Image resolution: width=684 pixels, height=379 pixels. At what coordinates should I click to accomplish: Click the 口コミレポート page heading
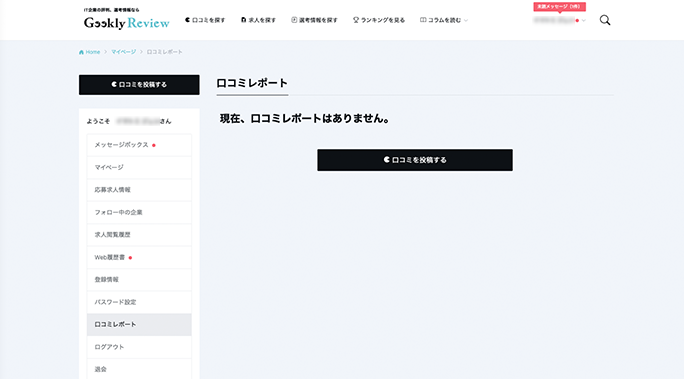coord(252,83)
